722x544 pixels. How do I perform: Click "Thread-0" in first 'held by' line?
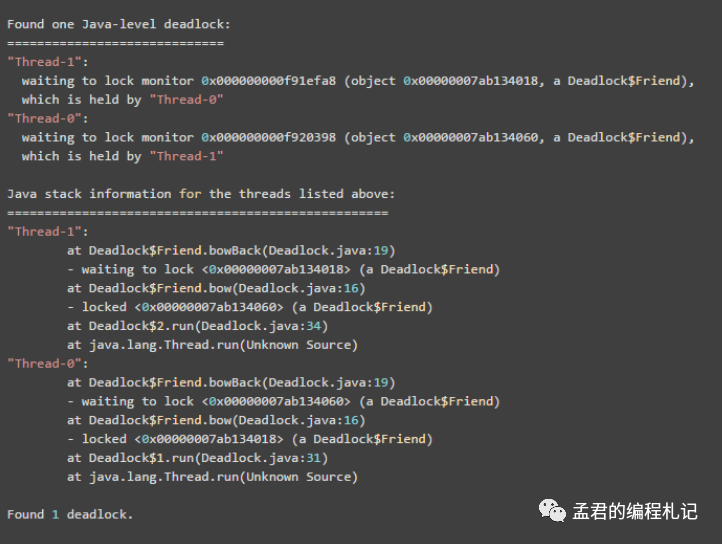(186, 99)
